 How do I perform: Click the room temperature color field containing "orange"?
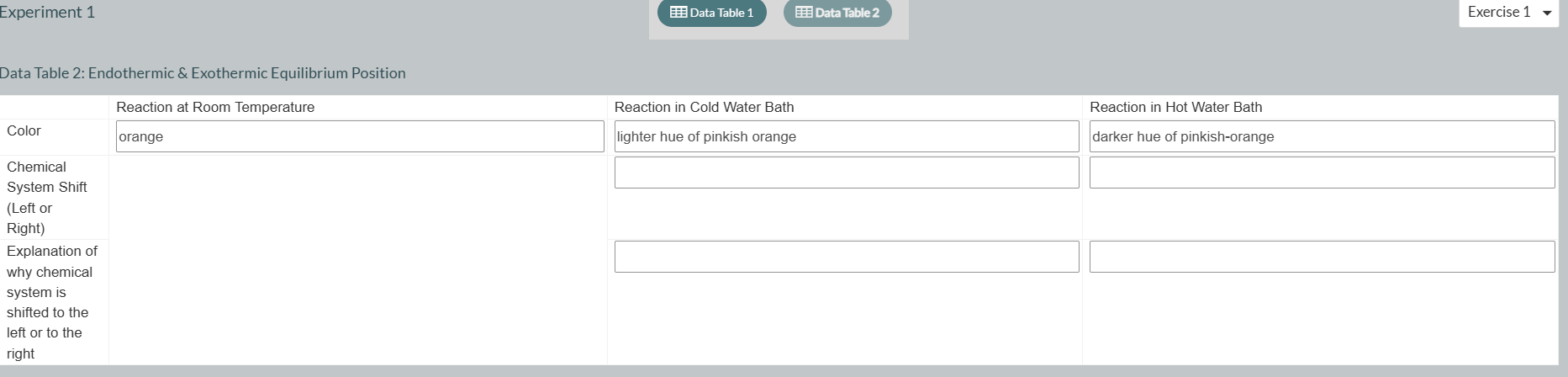point(360,136)
